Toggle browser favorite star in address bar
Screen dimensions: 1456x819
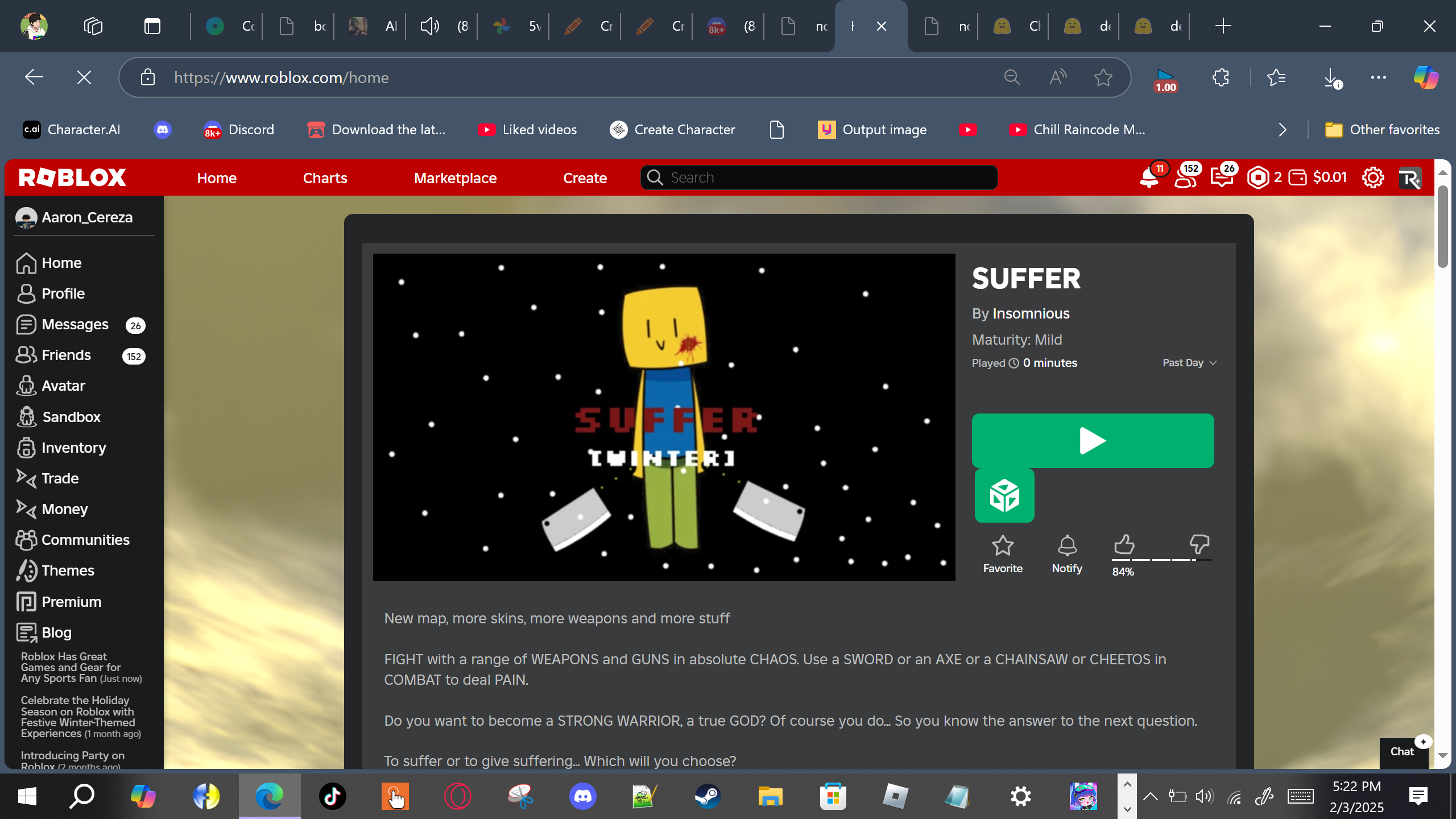pyautogui.click(x=1103, y=77)
